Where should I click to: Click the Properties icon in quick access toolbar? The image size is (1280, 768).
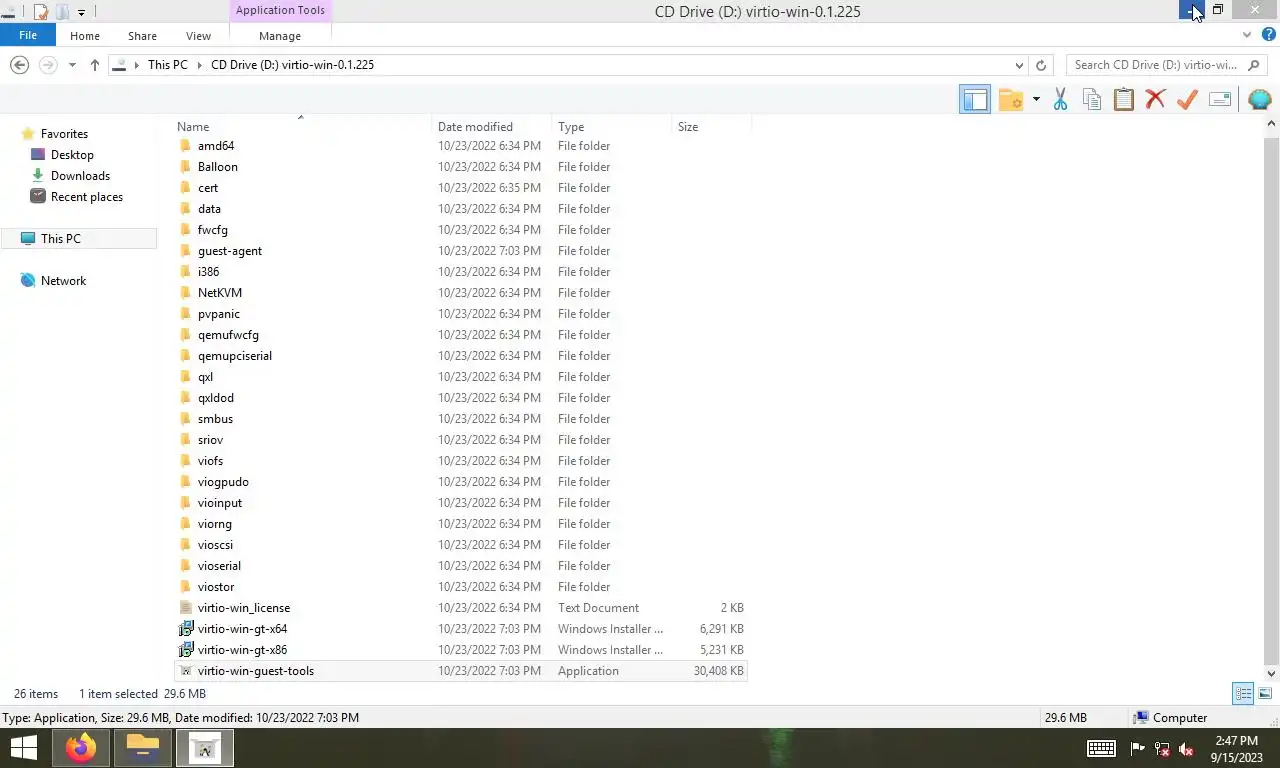tap(41, 12)
